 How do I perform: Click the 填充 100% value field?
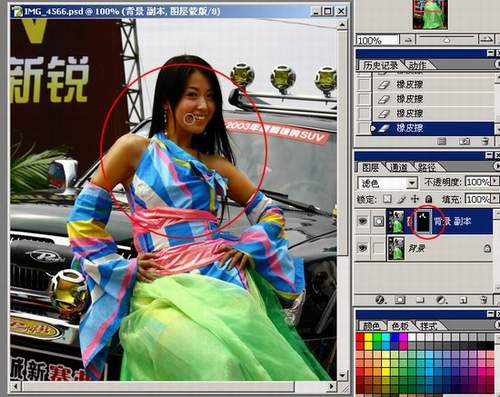tap(478, 199)
